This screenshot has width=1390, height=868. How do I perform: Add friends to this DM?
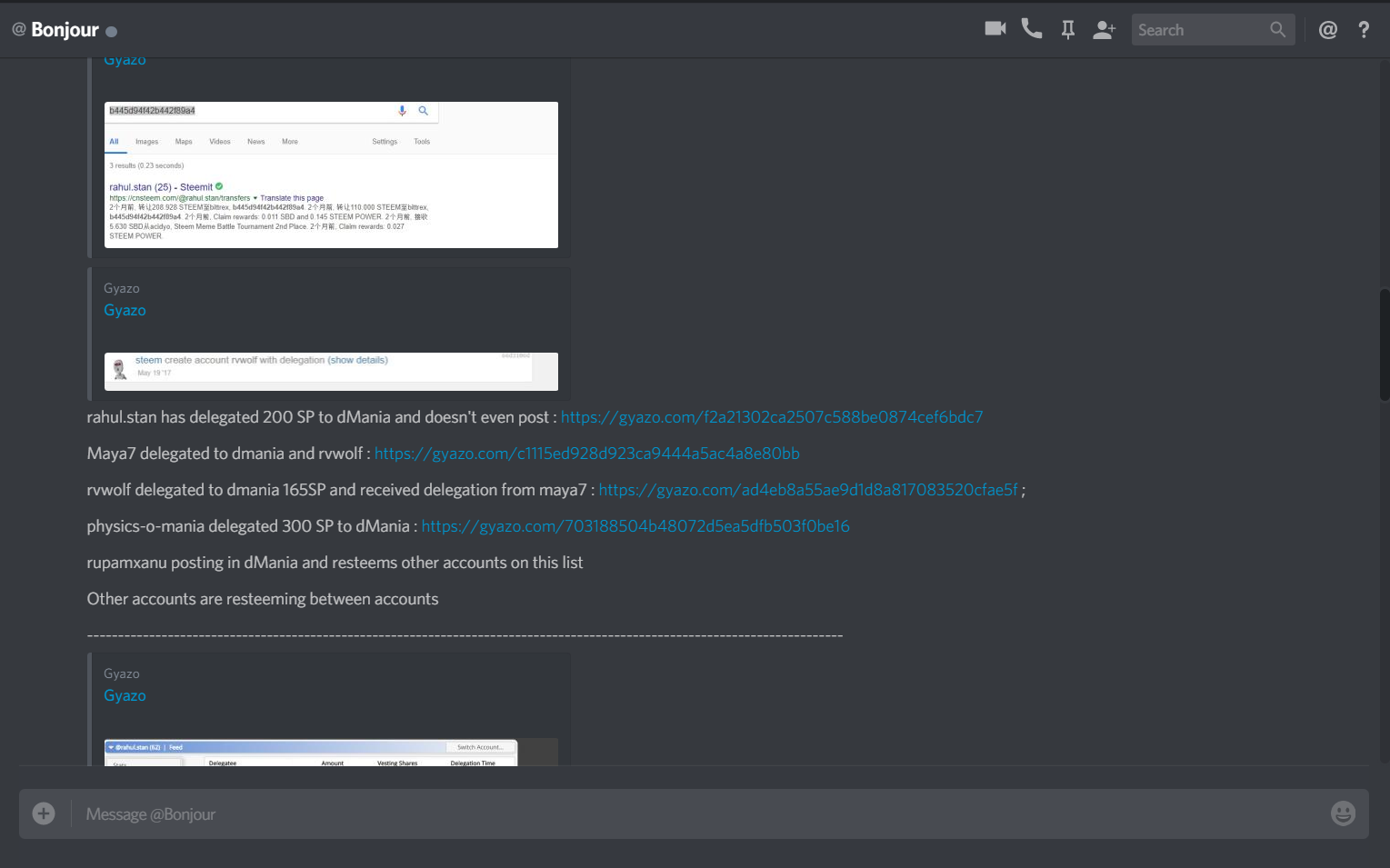[x=1104, y=29]
